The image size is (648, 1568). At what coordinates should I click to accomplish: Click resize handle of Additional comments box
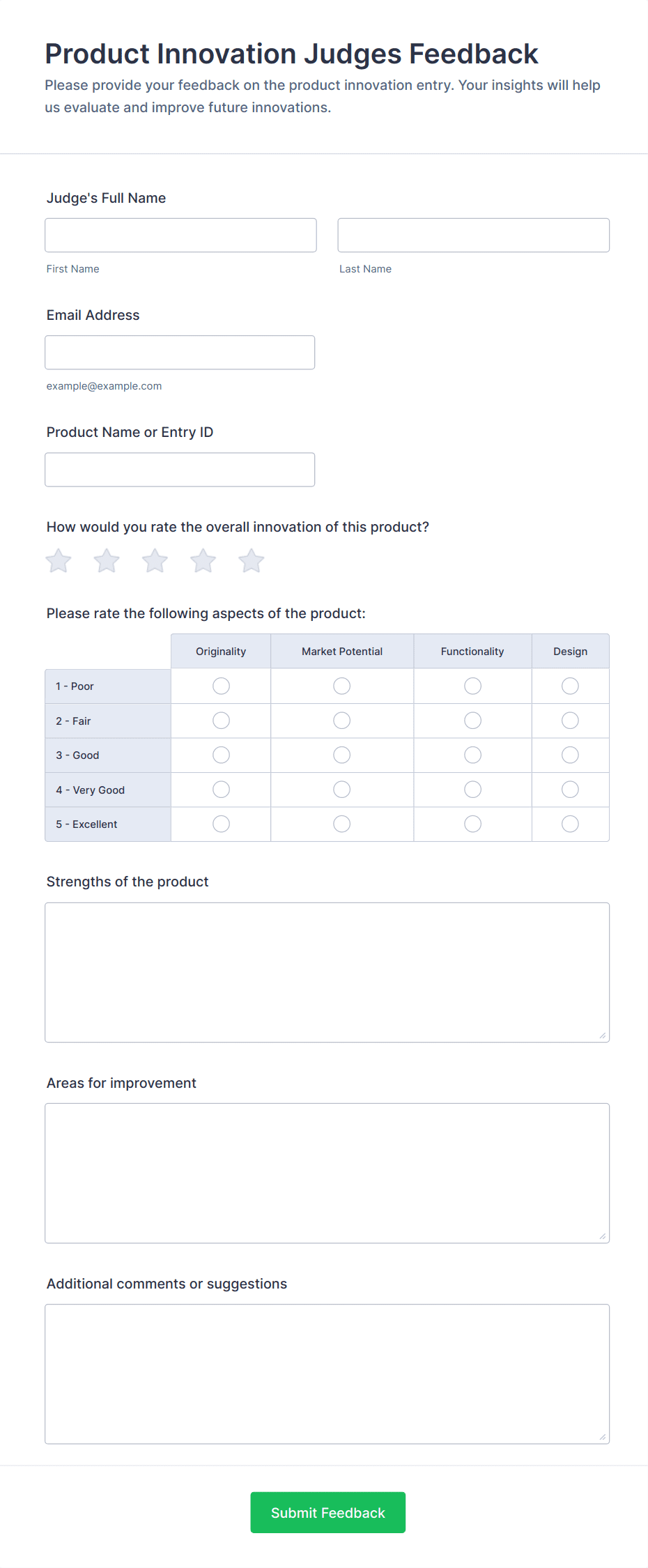point(603,1437)
